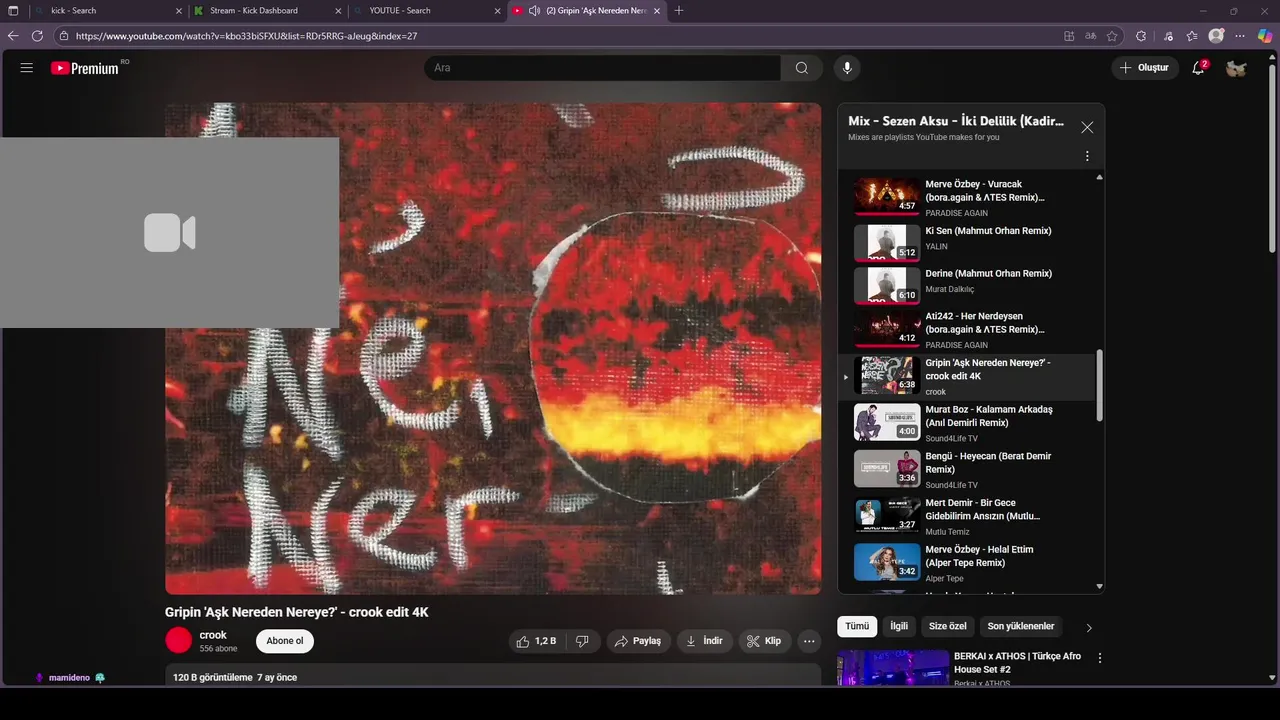This screenshot has height=720, width=1280.
Task: View site information lock icon
Action: [64, 36]
